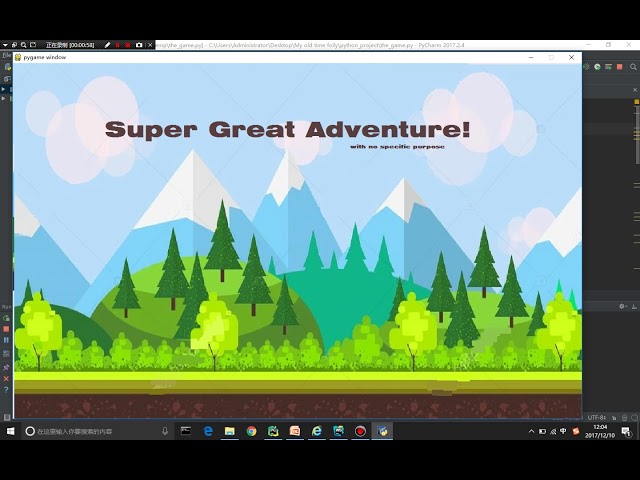This screenshot has height=480, width=640.
Task: Open the Windows Start menu
Action: coord(11,431)
